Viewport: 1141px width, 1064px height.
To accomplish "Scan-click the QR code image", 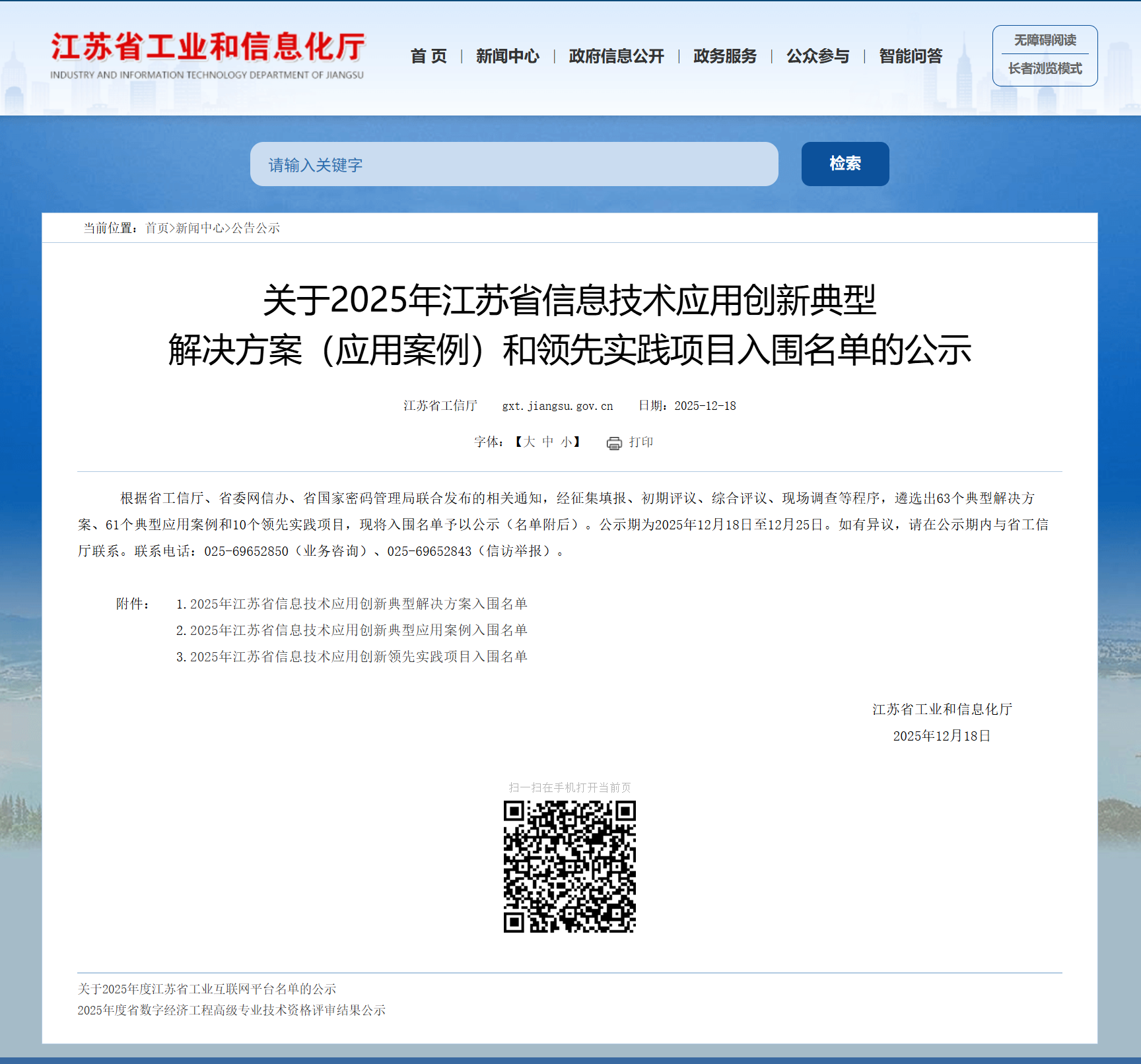I will (x=570, y=868).
